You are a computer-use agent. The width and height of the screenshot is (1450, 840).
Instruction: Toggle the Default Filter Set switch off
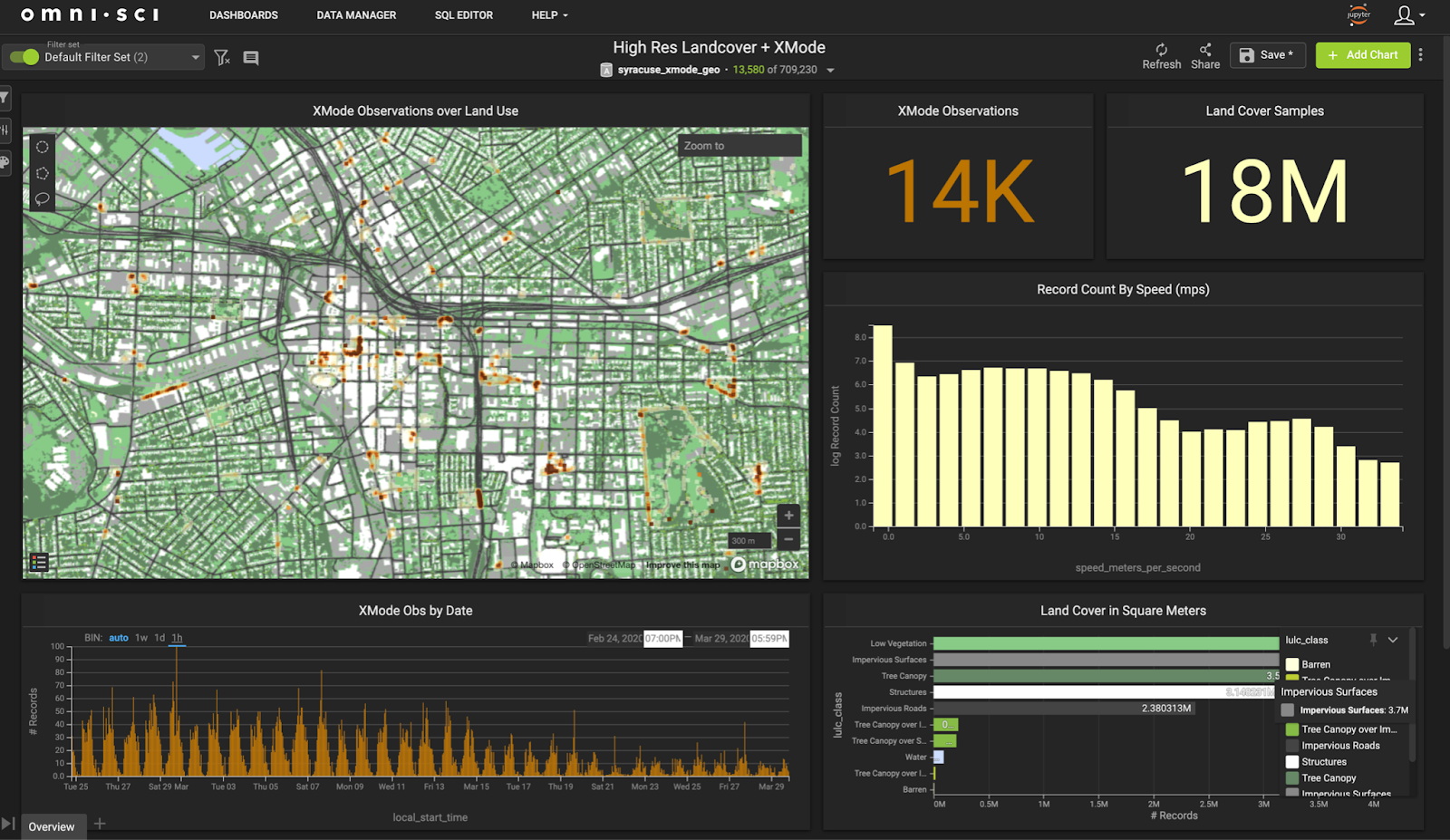[x=24, y=57]
